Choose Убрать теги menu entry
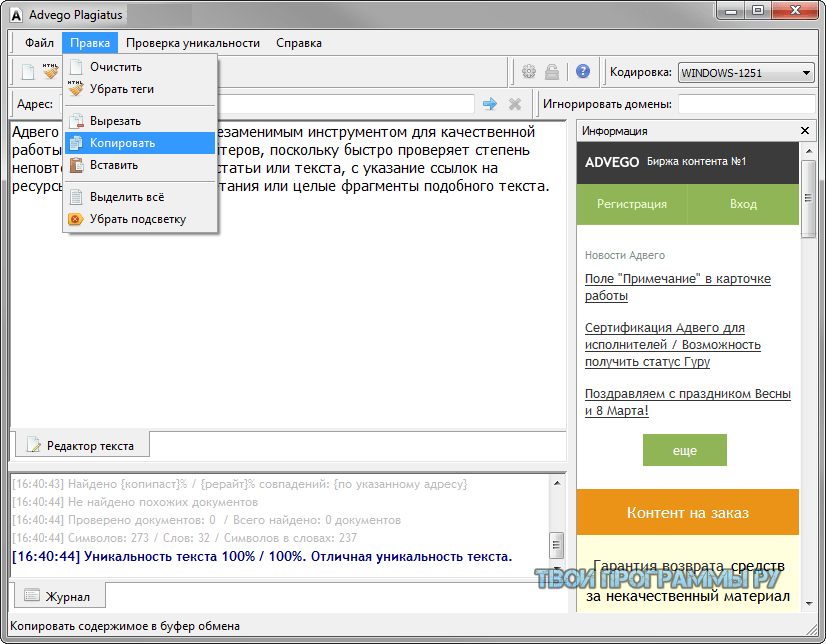Viewport: 826px width, 644px height. coord(140,89)
